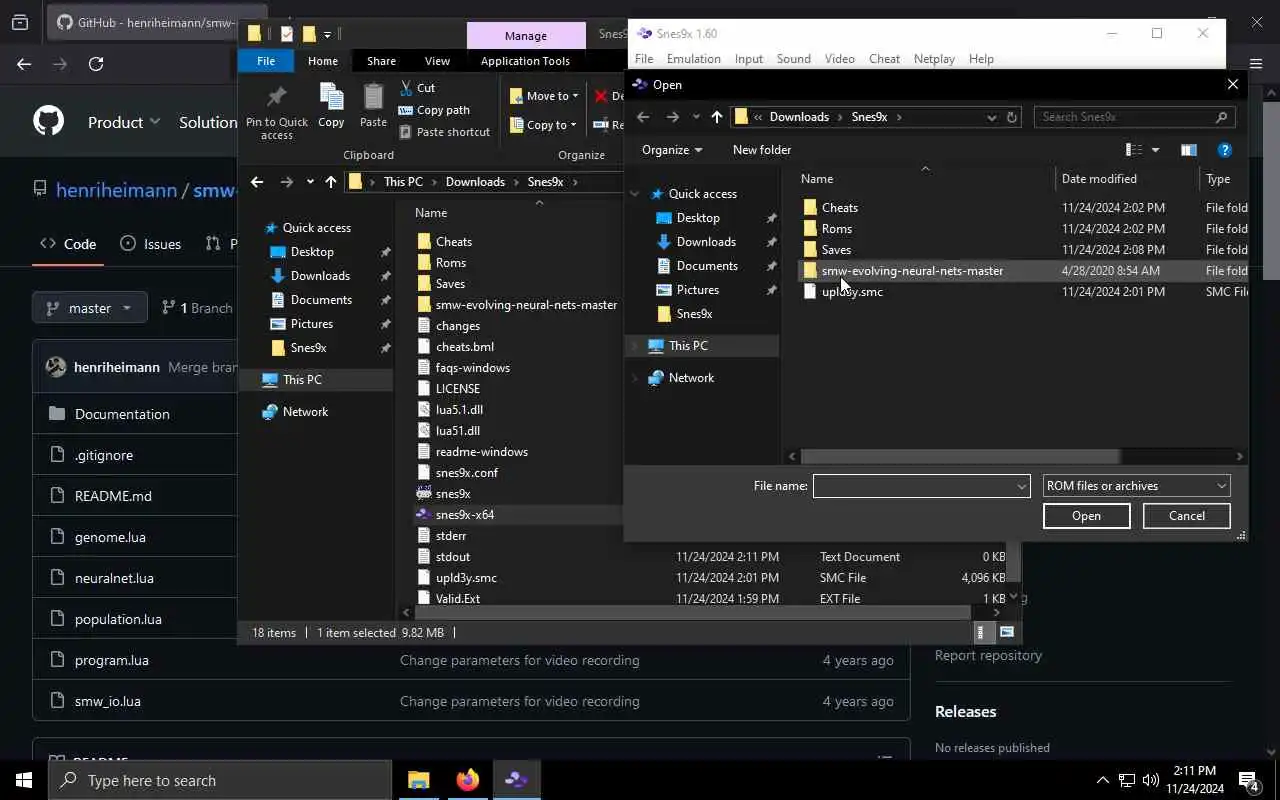Toggle preview pane icon in Open dialog
Viewport: 1280px width, 800px height.
click(x=1188, y=150)
